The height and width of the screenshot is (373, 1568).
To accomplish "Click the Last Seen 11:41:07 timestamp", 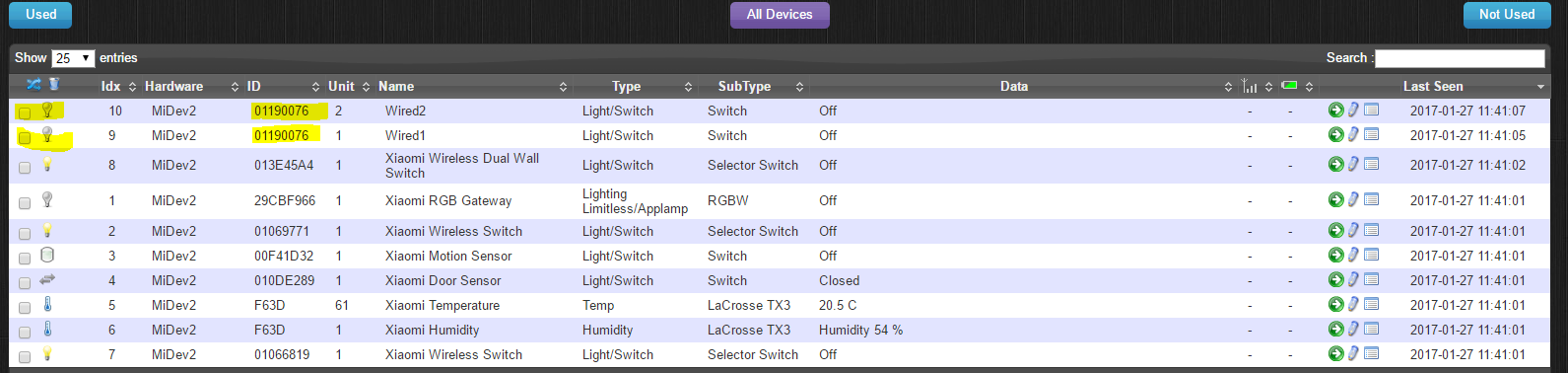I will tap(1467, 111).
